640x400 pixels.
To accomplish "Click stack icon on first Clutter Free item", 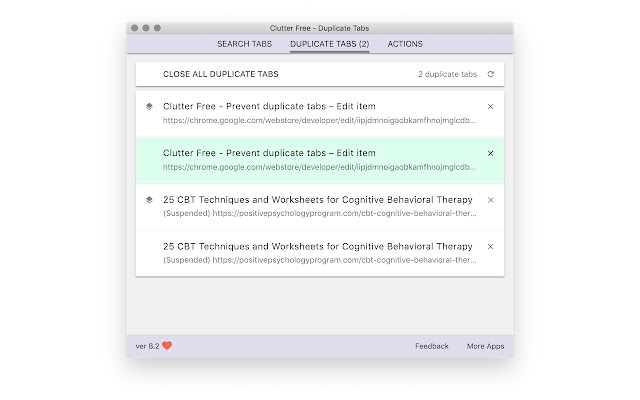I will [149, 106].
